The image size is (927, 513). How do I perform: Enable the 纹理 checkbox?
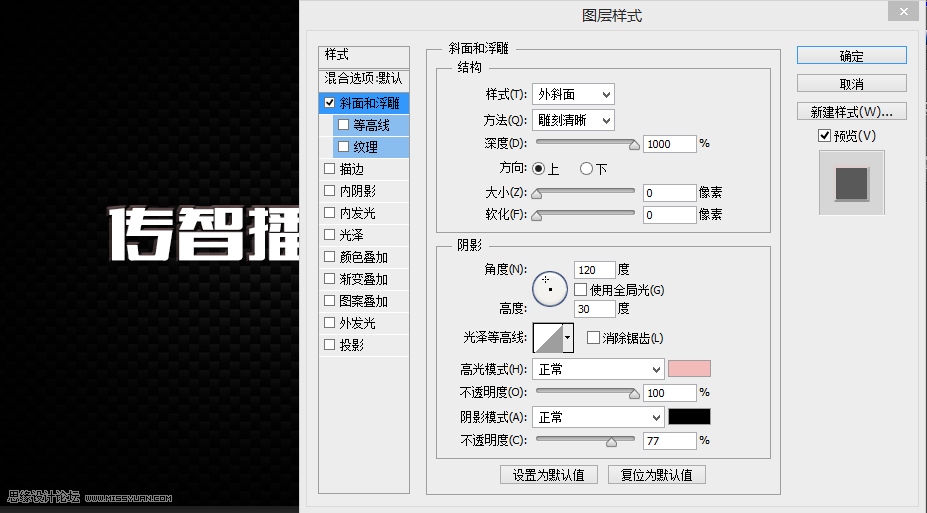[x=343, y=147]
